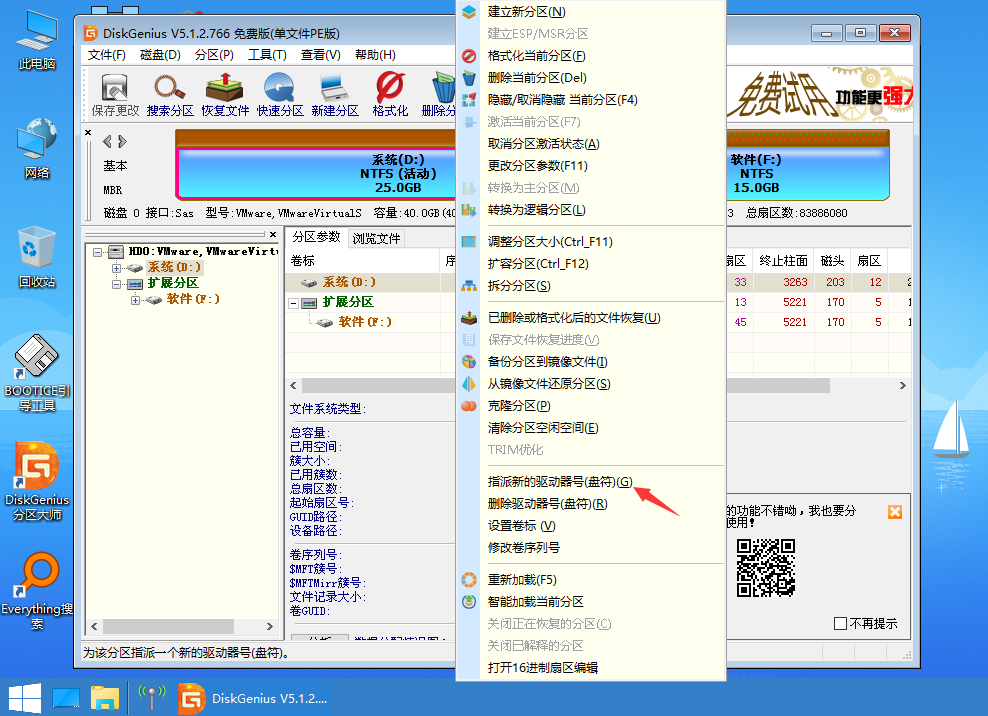Collapse the HD0 VMware disk tree node

(x=98, y=252)
